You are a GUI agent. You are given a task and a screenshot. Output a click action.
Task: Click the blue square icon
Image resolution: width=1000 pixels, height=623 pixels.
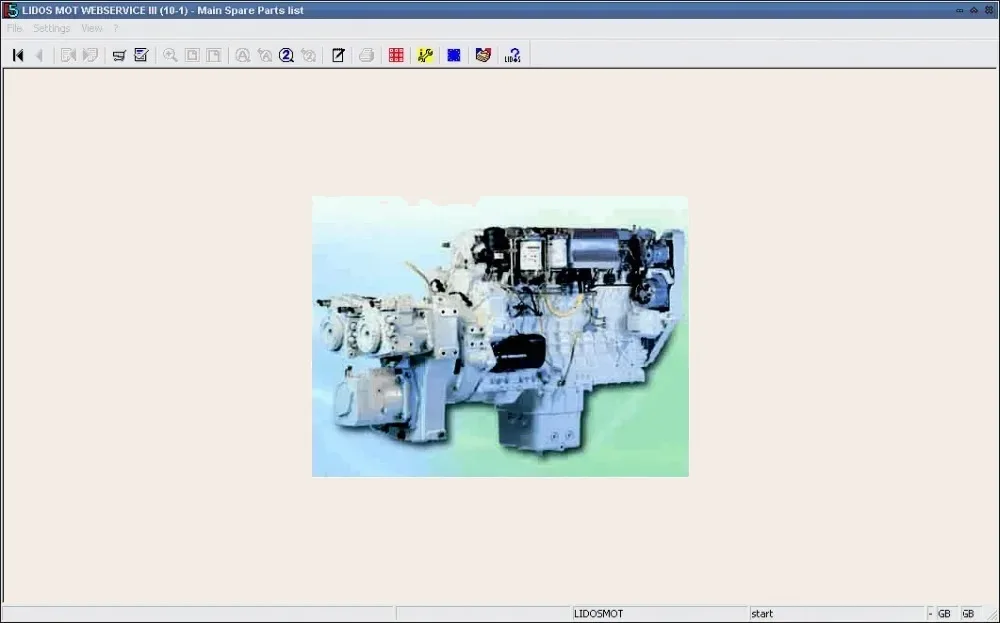coord(454,55)
